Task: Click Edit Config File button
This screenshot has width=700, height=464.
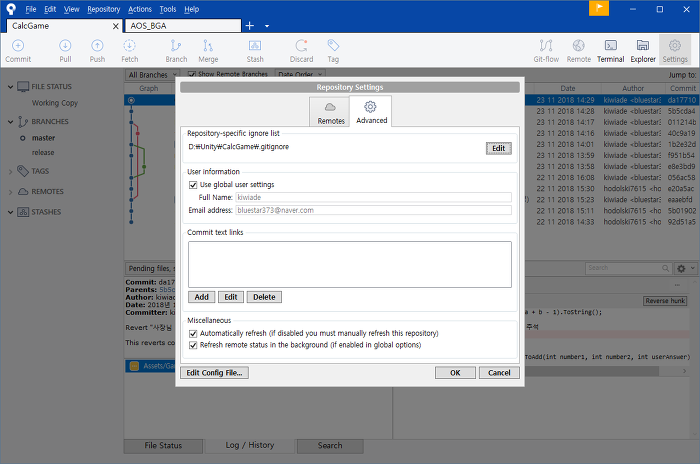Action: (214, 373)
